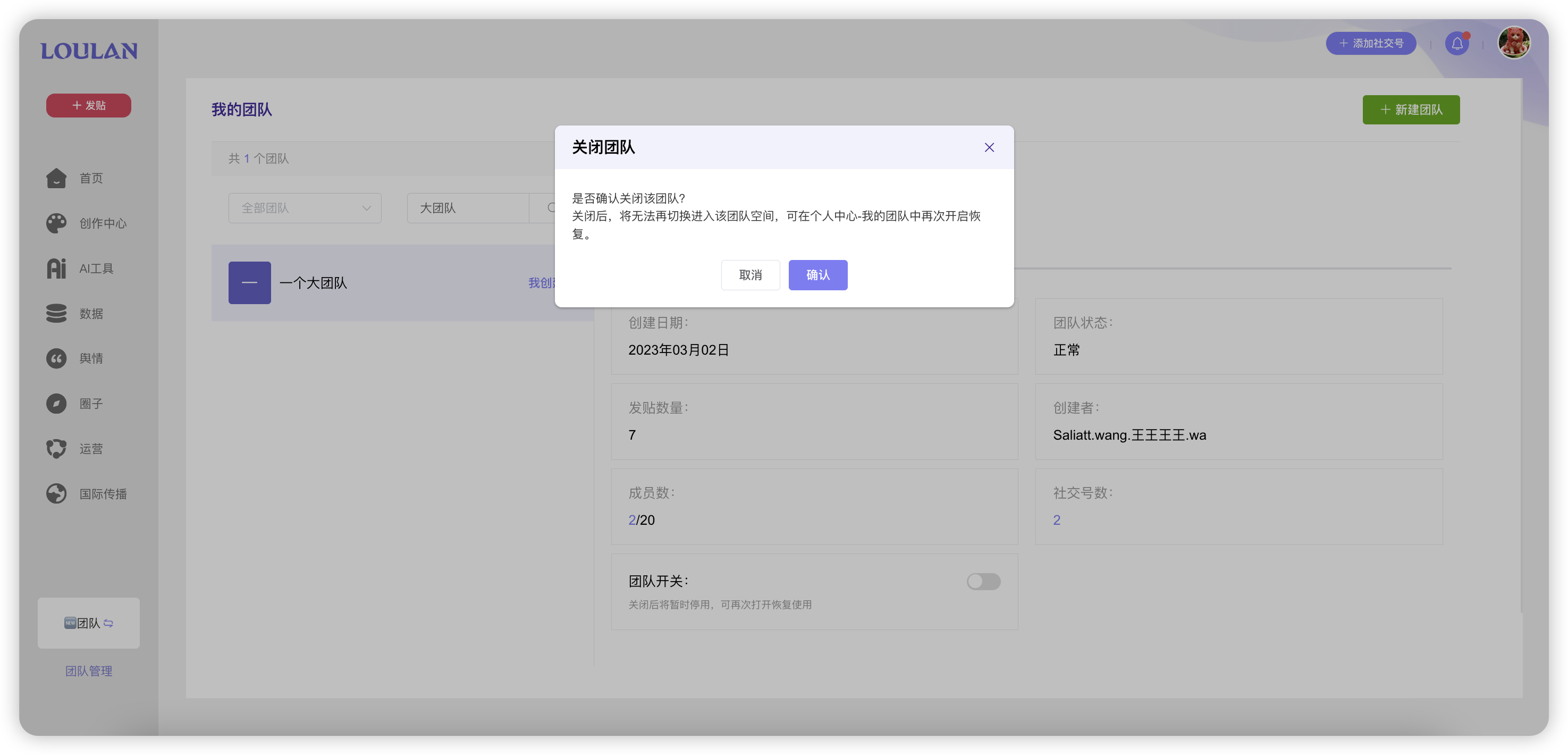The width and height of the screenshot is (1568, 755).
Task: Open 圈子 compass icon
Action: click(x=56, y=404)
